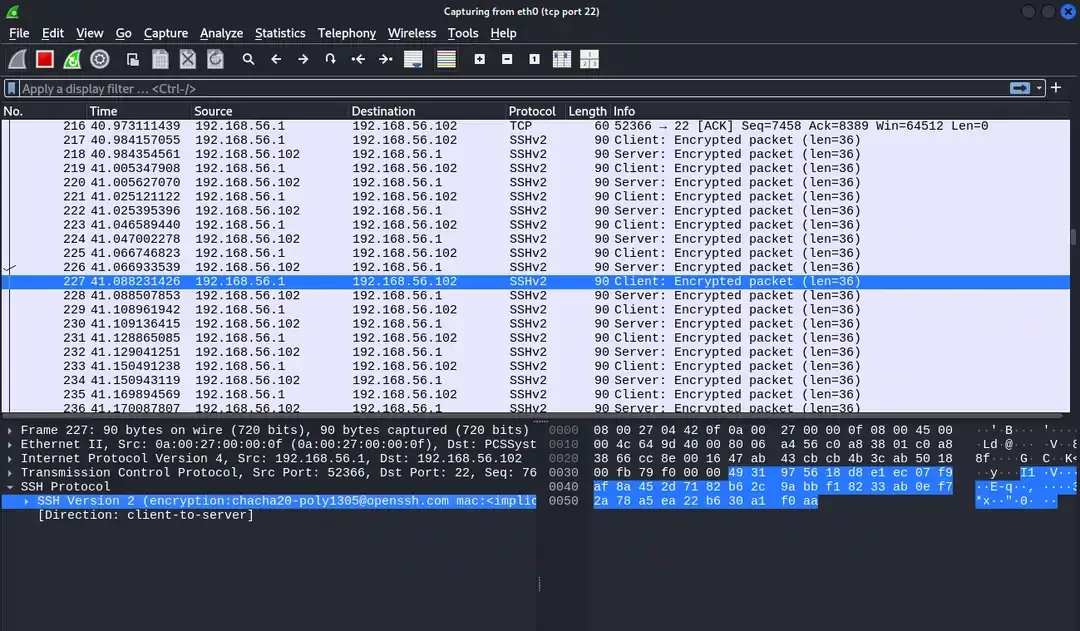Sort by the Source column header
The height and width of the screenshot is (631, 1080).
[269, 111]
